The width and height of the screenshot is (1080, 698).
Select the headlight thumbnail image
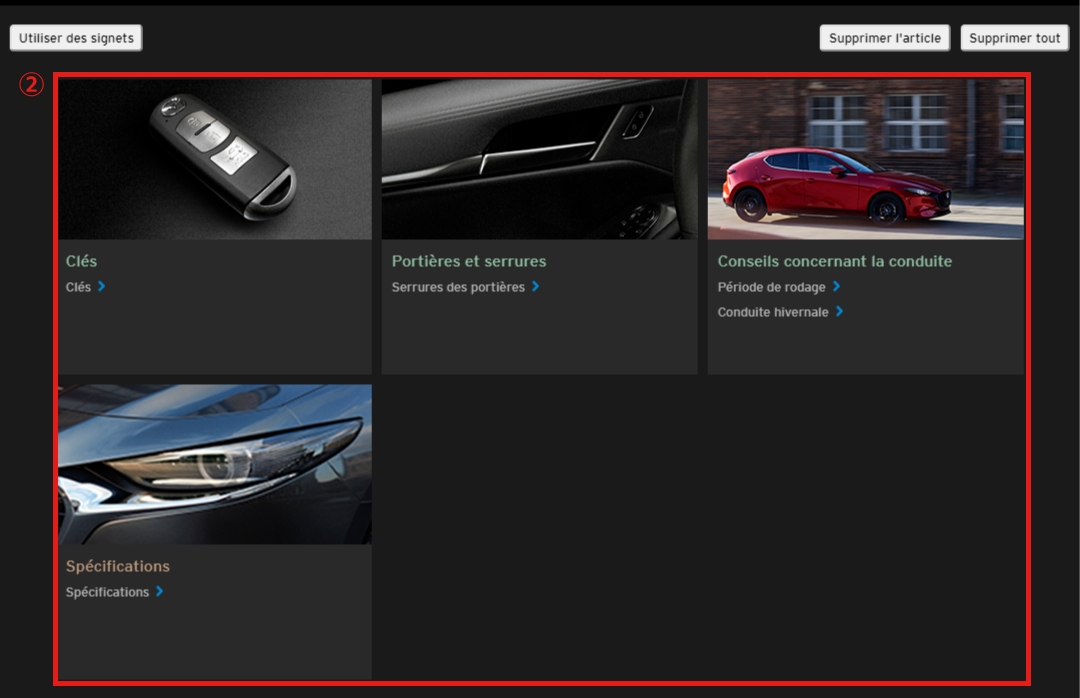point(215,464)
